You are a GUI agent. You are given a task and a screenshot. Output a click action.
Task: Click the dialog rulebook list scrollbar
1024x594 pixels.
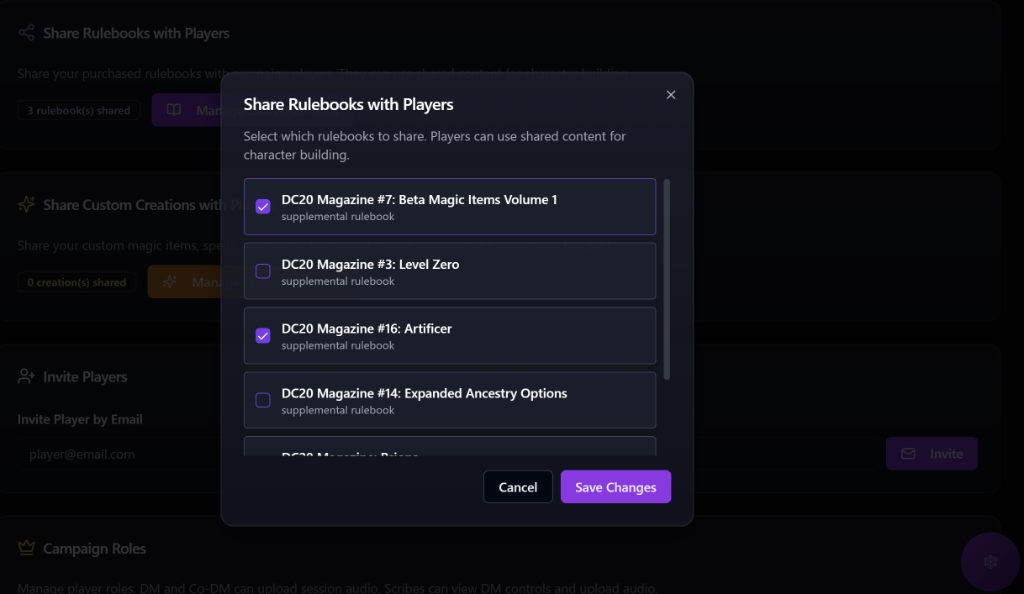667,279
